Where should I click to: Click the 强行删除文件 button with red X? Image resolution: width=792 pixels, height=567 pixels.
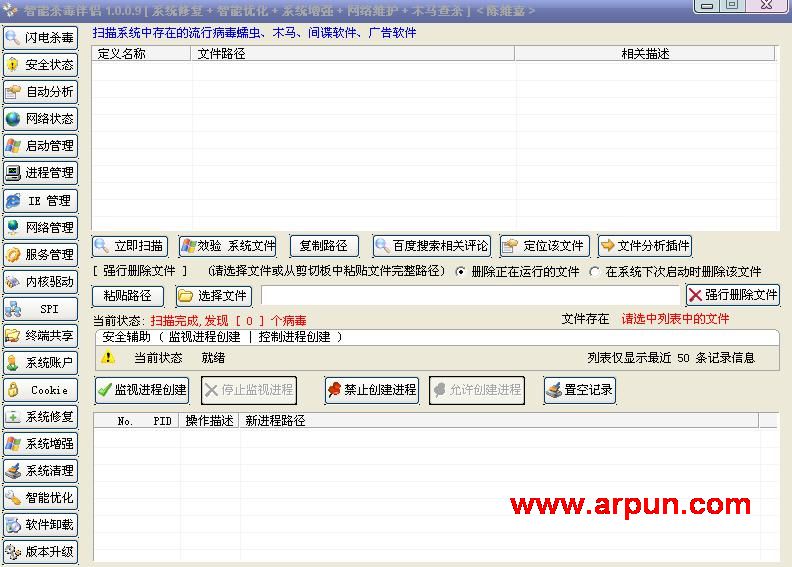coord(732,295)
